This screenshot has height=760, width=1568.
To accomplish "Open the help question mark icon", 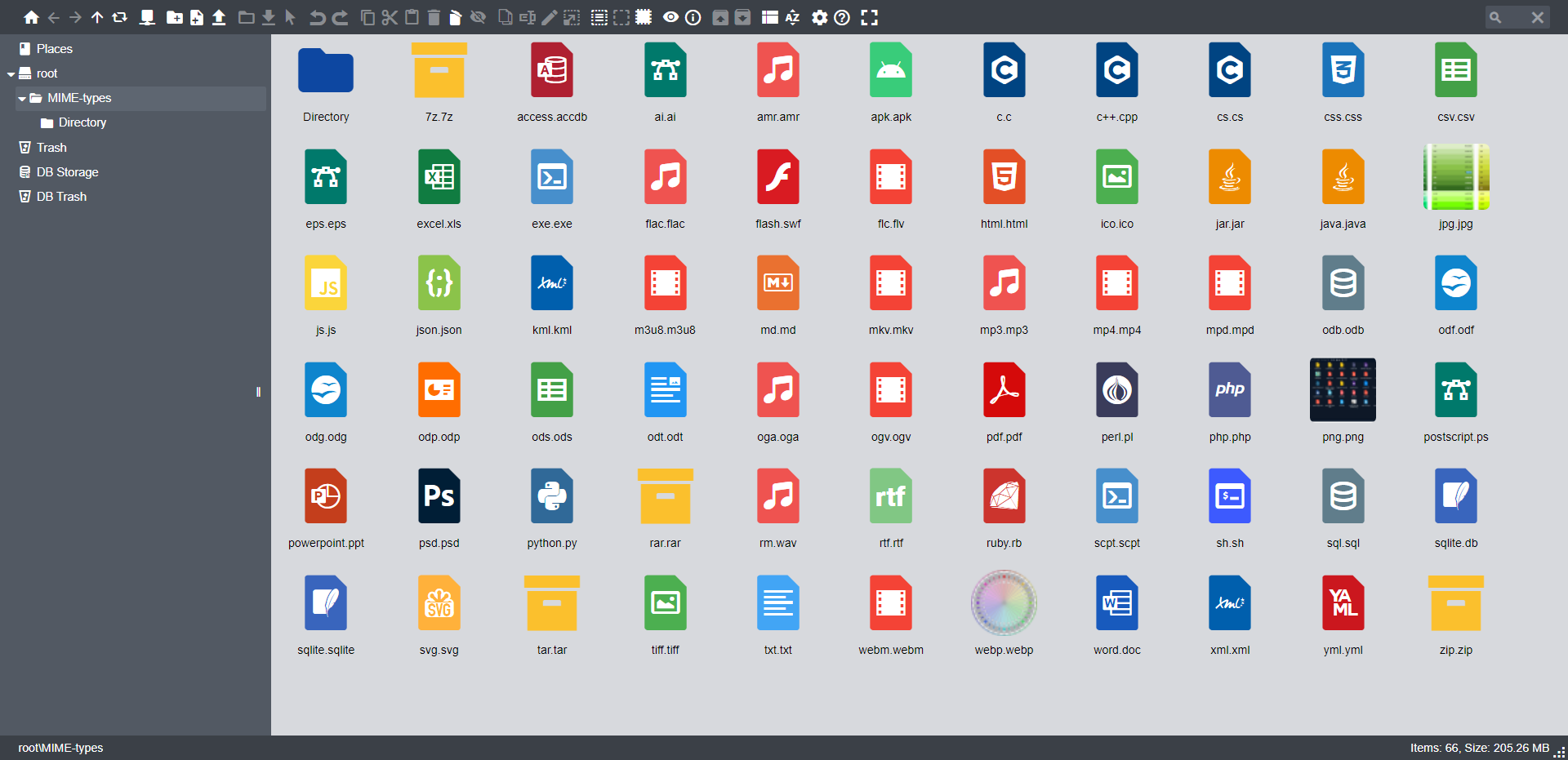I will pos(842,17).
